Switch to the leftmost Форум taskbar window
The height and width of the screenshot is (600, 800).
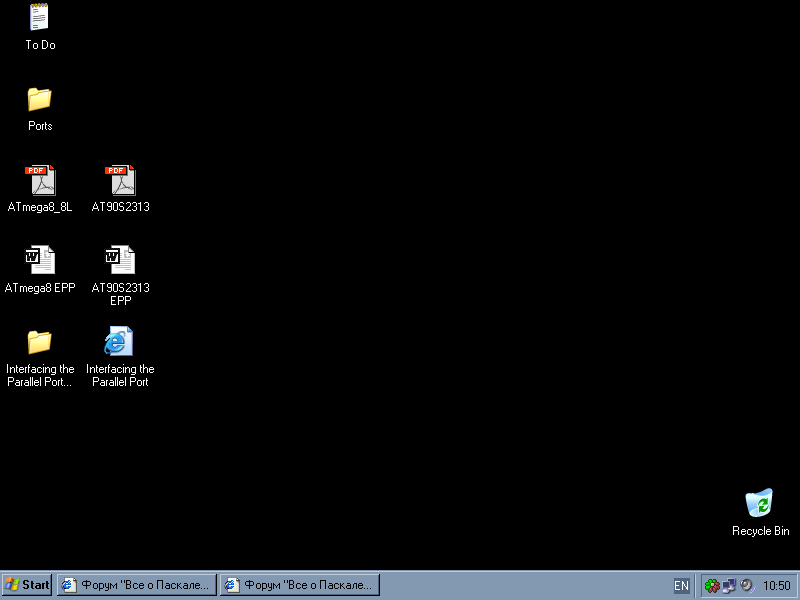[137, 585]
